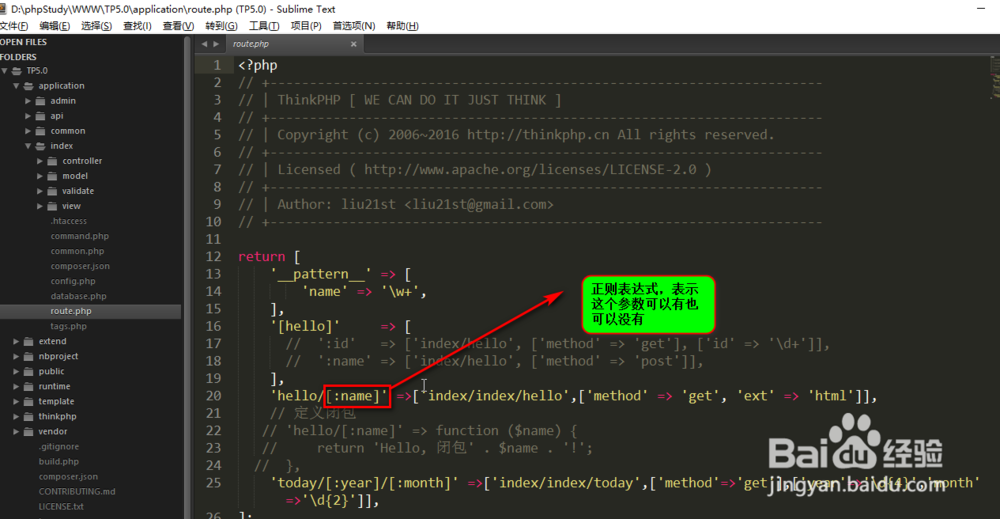
Task: Open database.php in sidebar
Action: [78, 296]
